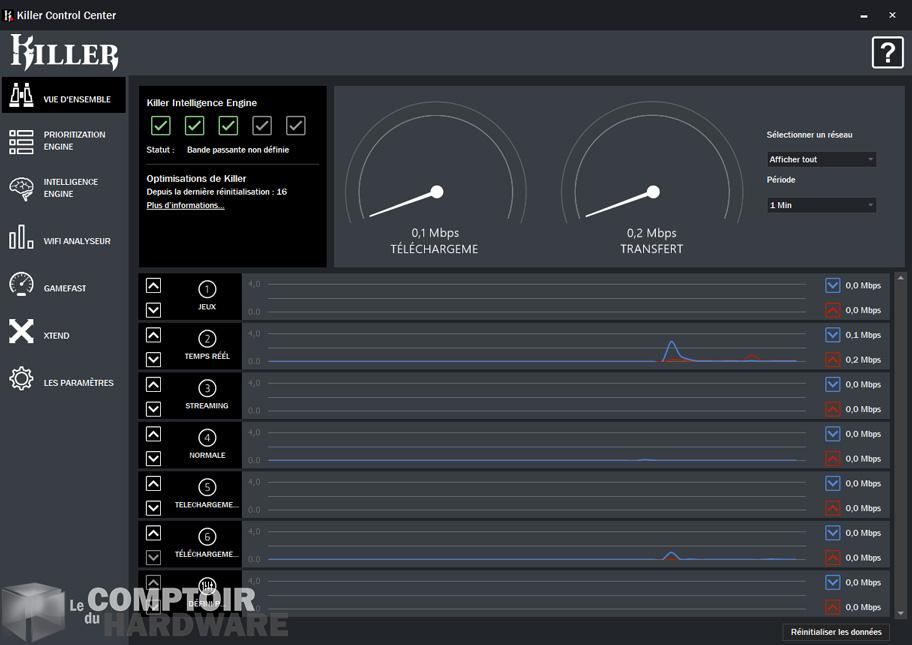Toggle blue download indicator for Temps Réel
The height and width of the screenshot is (645, 912).
point(833,335)
